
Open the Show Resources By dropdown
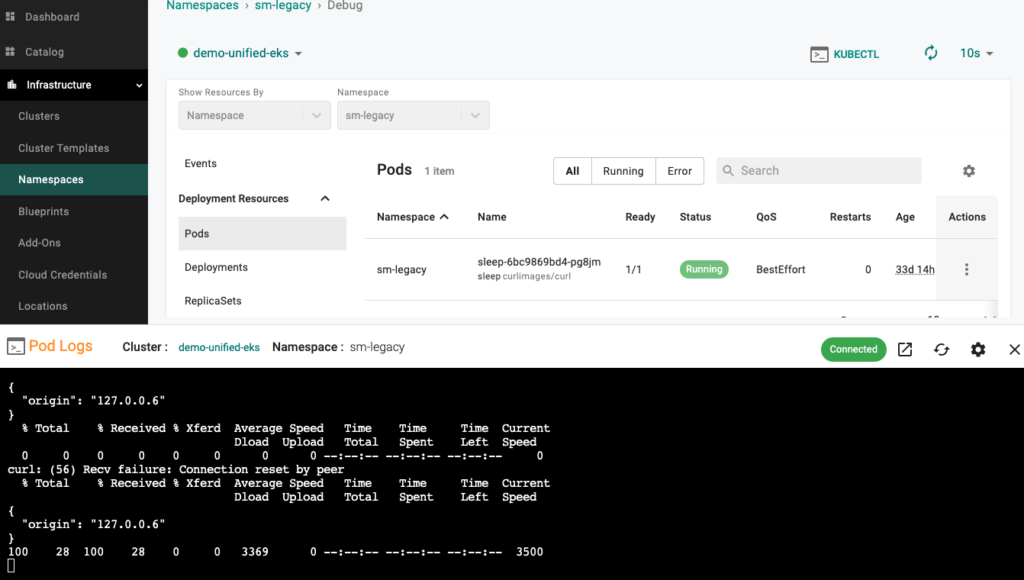click(254, 115)
